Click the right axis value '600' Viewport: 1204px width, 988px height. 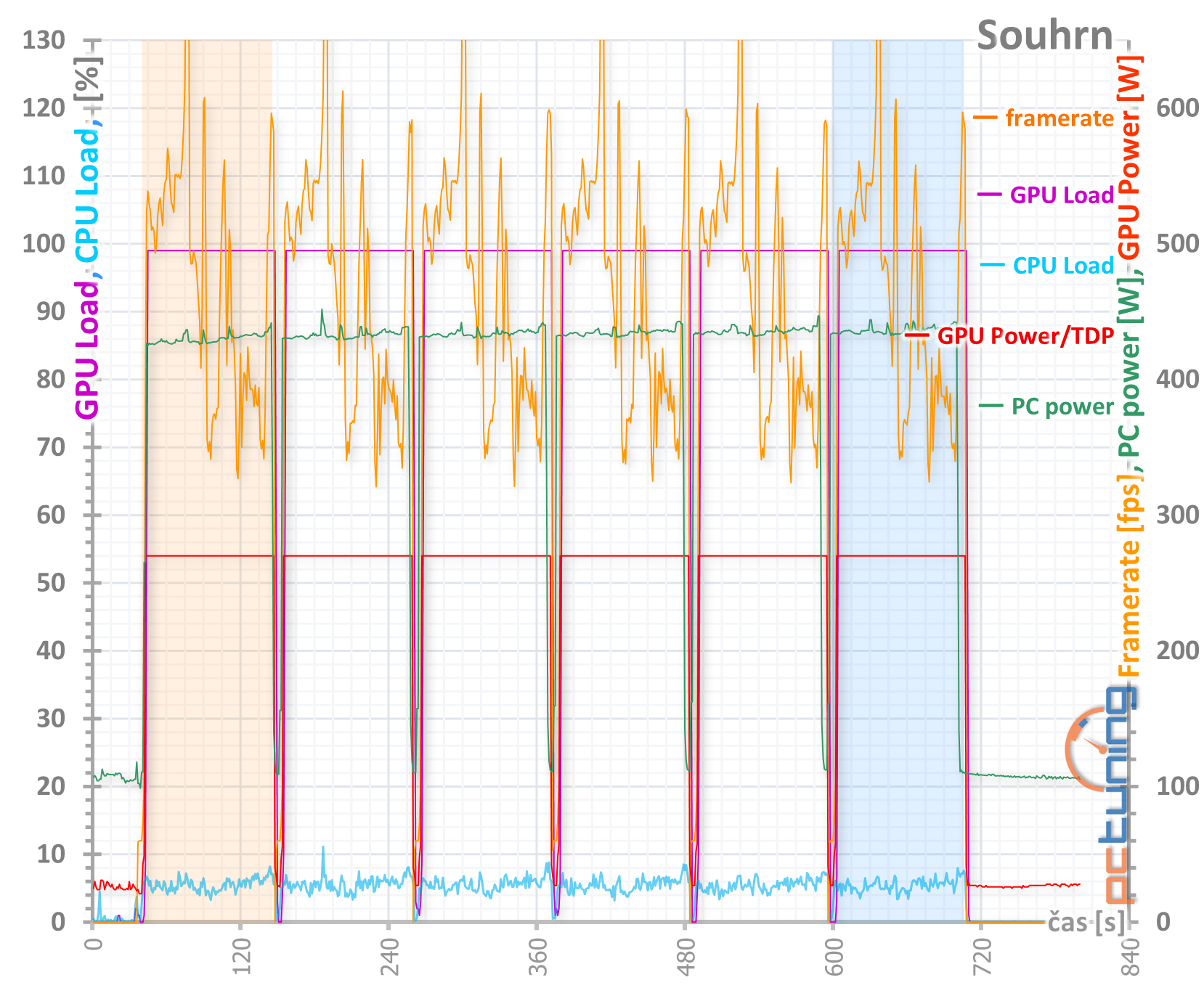(x=1177, y=108)
